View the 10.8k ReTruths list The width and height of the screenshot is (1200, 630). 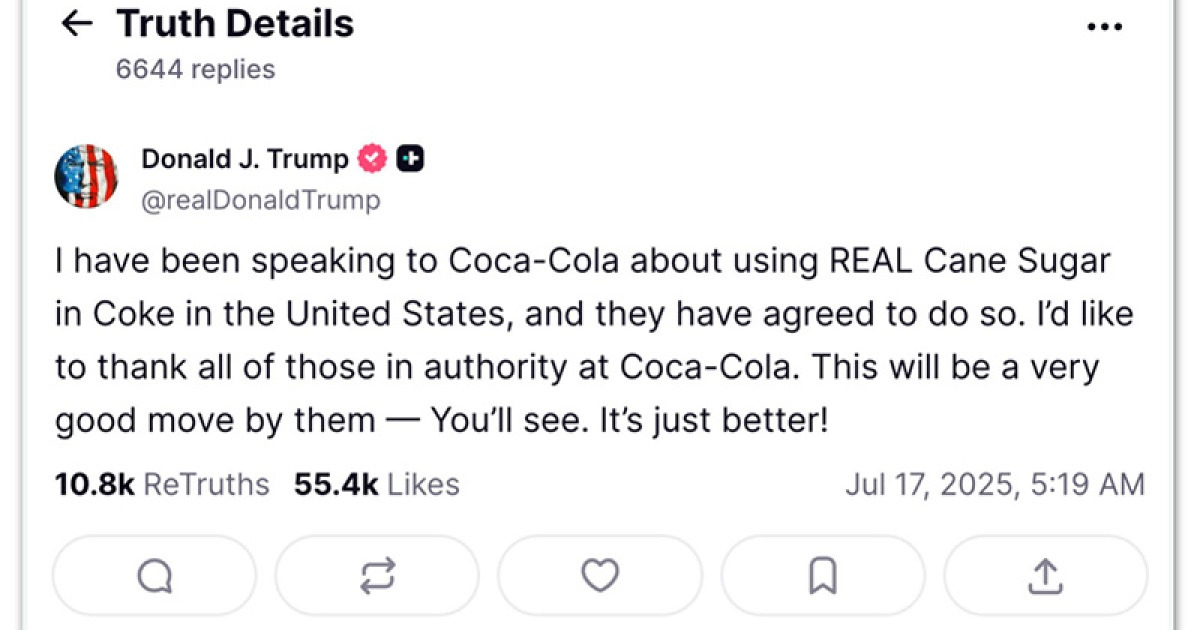tap(162, 485)
